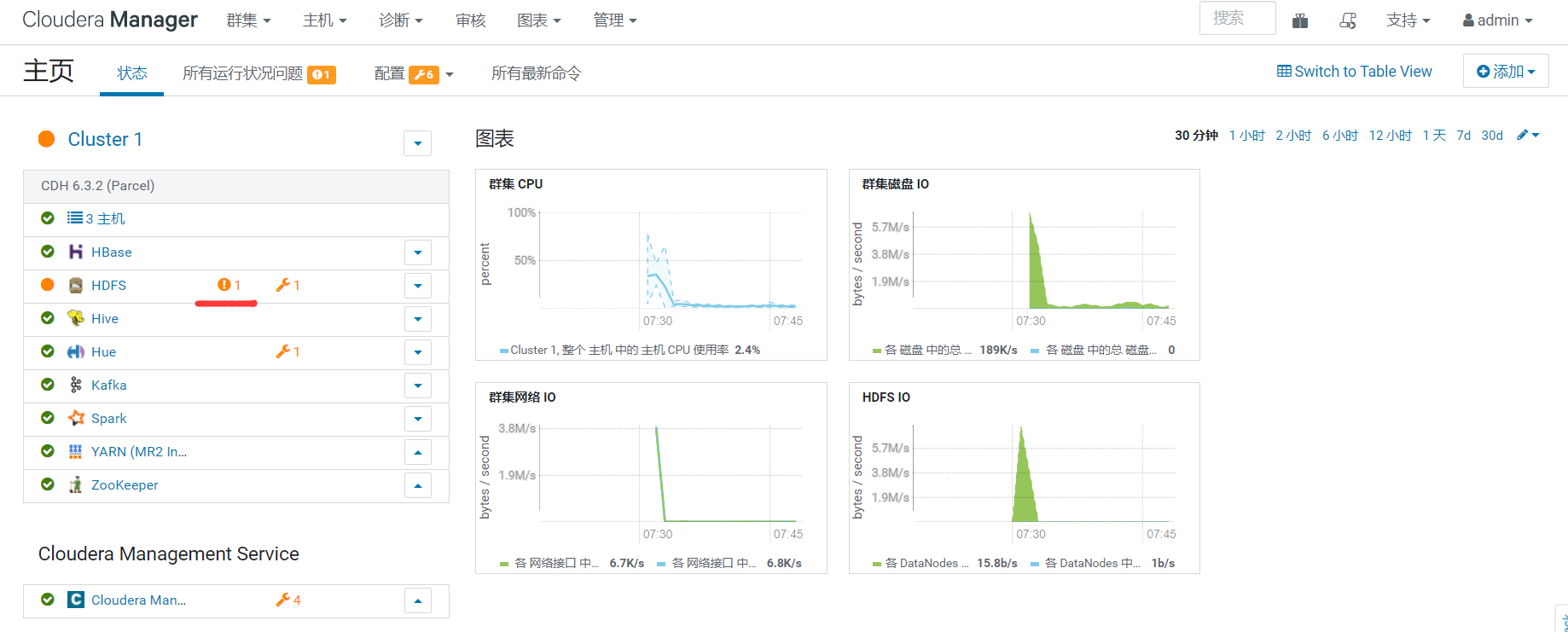This screenshot has height=632, width=1568.
Task: Open the 群集网络 IO chart title
Action: (522, 397)
